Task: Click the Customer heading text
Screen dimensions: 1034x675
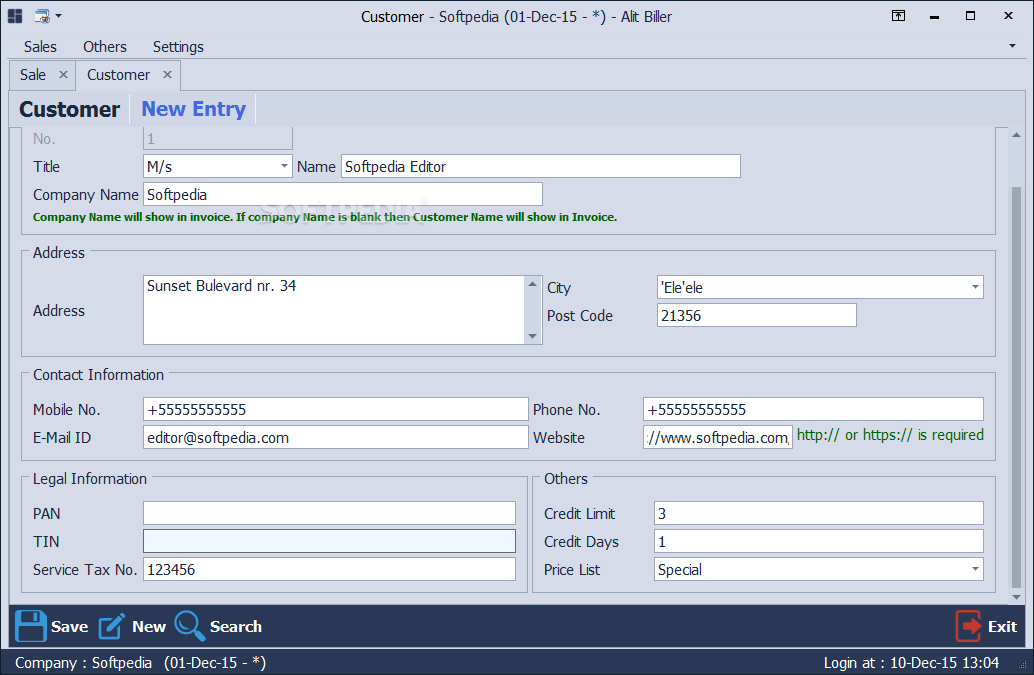Action: tap(69, 109)
